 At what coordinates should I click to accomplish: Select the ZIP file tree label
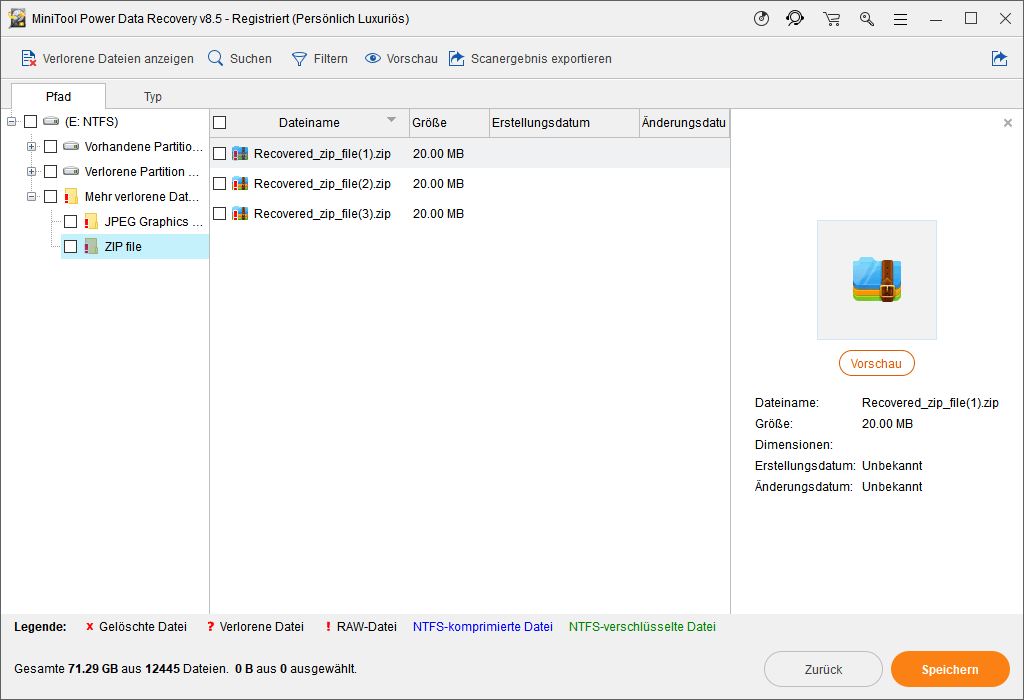point(123,246)
